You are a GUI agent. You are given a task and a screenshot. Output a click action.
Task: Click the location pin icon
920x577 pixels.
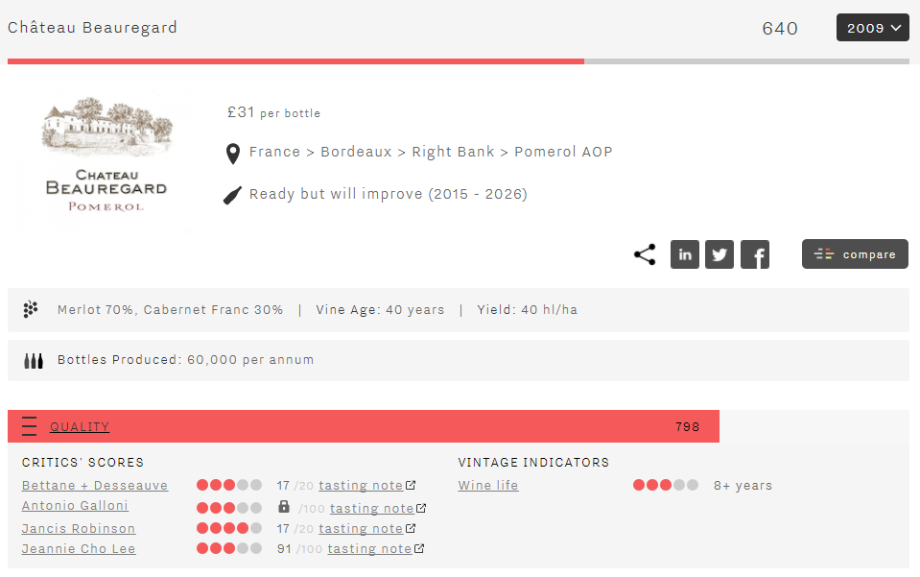(x=233, y=154)
